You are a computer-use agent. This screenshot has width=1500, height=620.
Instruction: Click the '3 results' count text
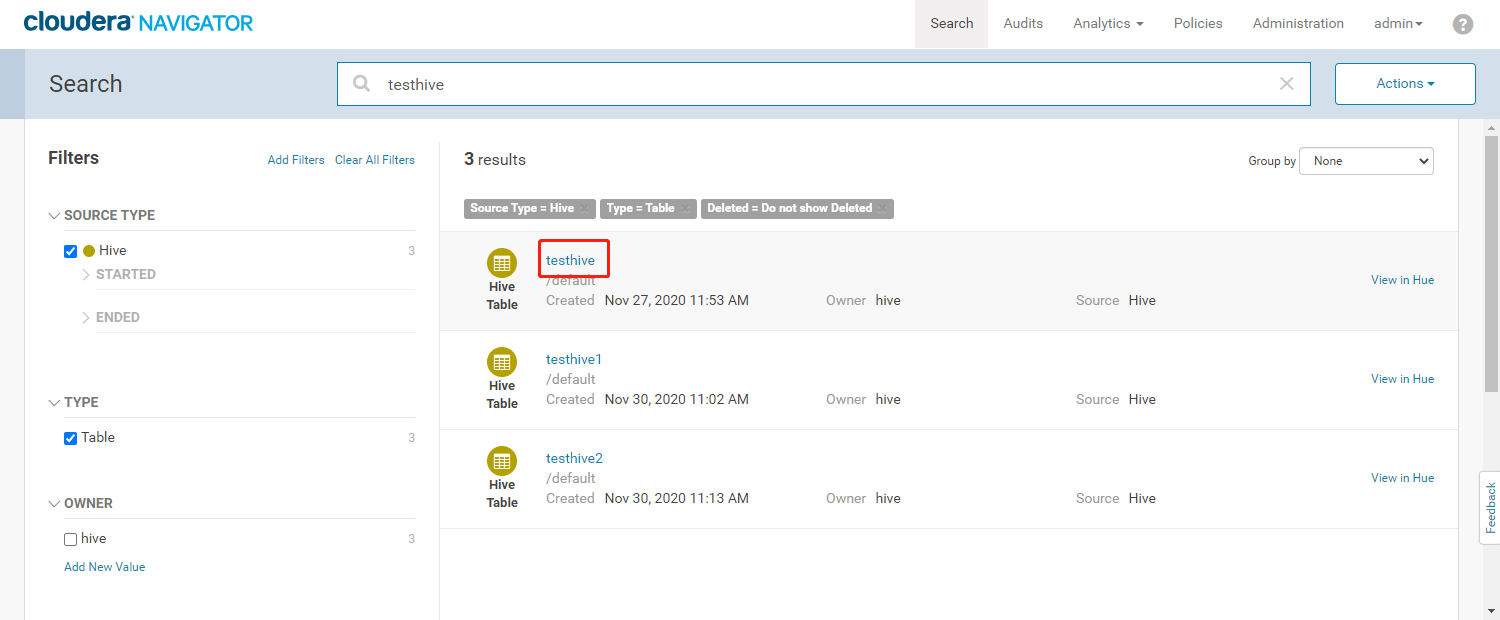495,160
